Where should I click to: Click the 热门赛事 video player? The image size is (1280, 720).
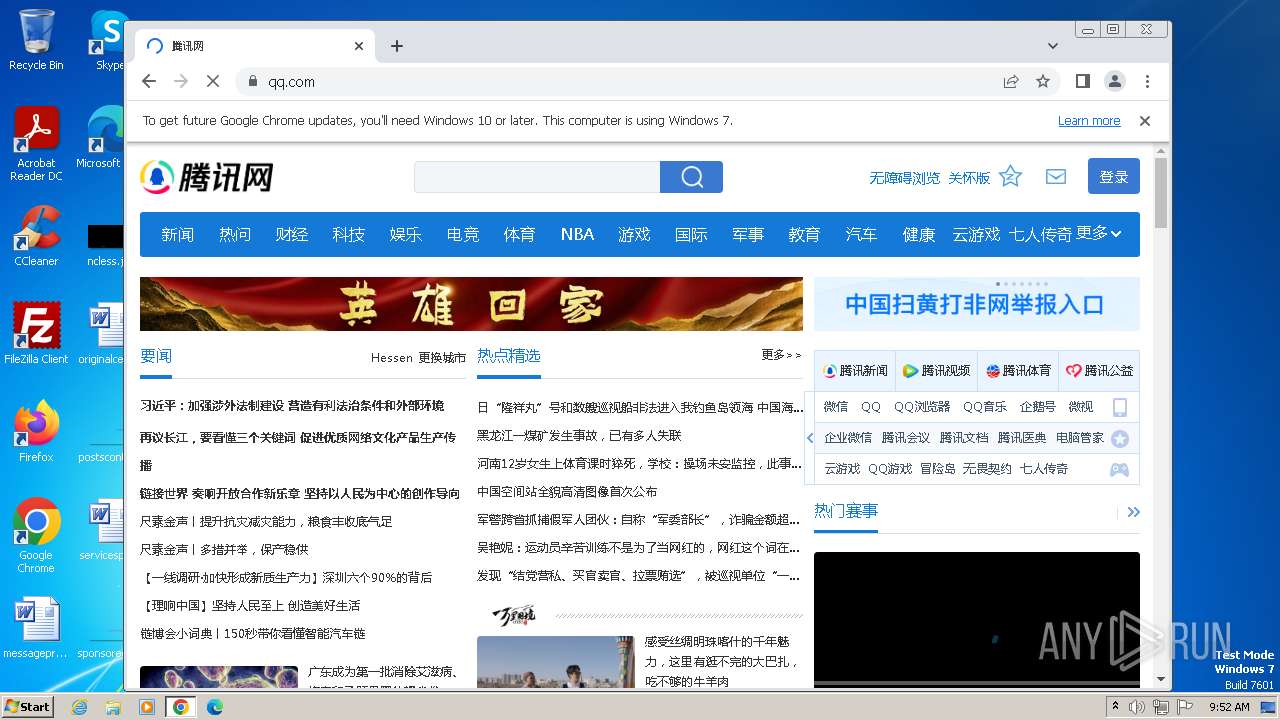click(x=976, y=620)
